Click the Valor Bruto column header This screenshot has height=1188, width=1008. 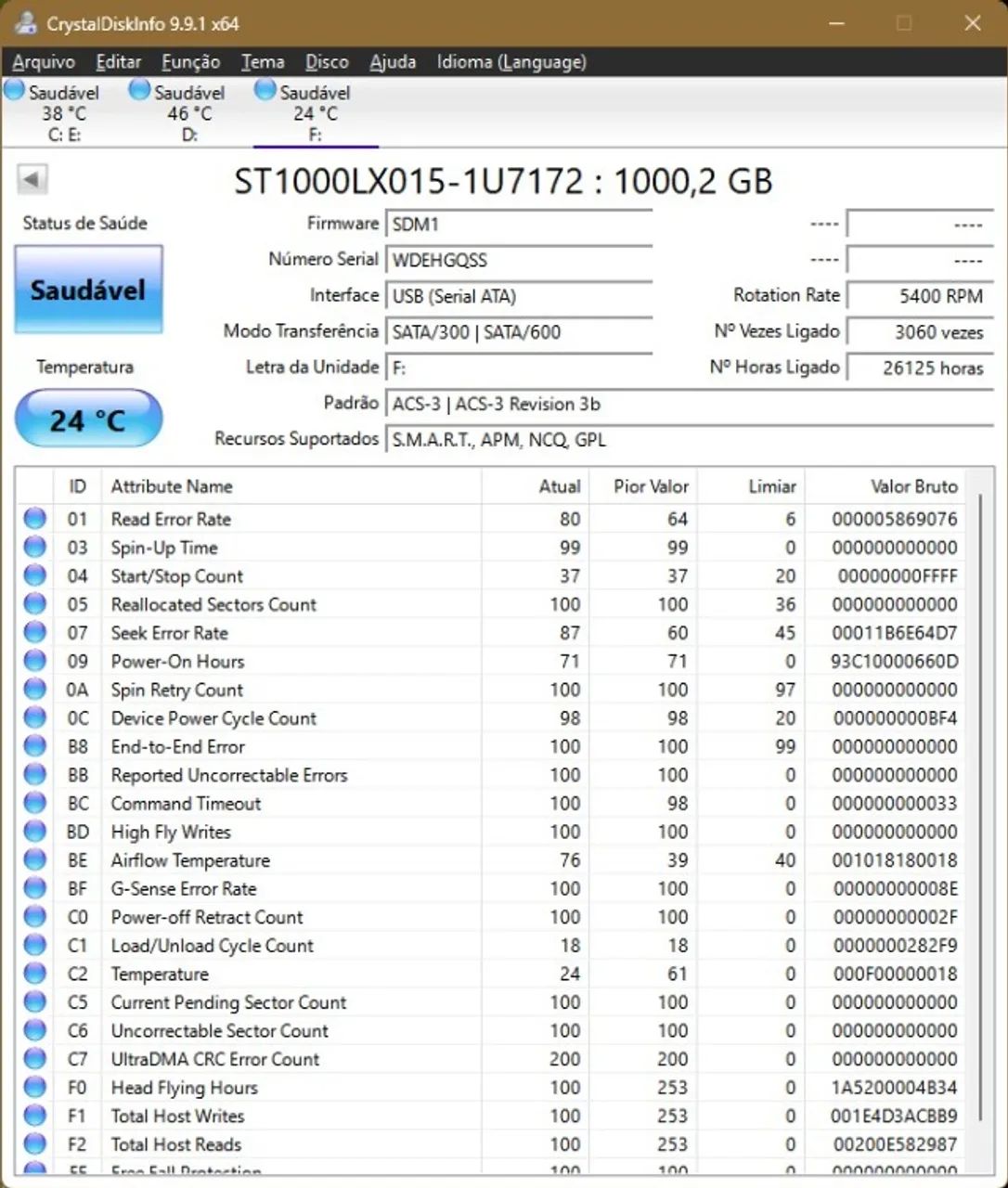885,486
